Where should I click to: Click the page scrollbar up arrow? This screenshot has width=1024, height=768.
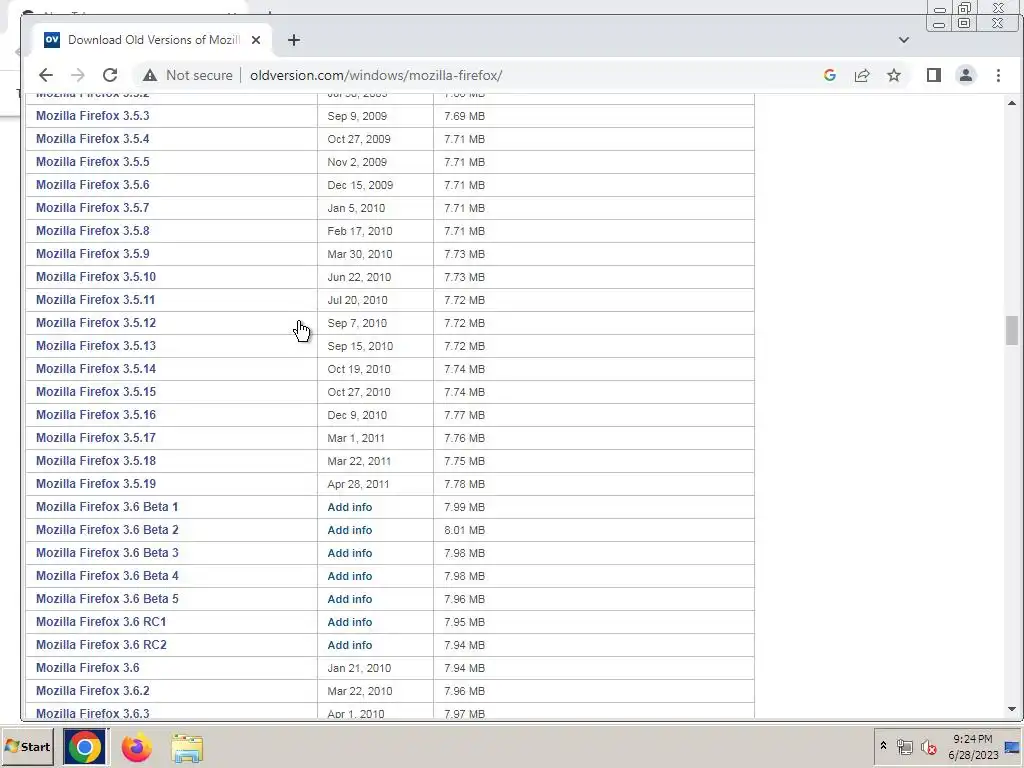click(1012, 103)
